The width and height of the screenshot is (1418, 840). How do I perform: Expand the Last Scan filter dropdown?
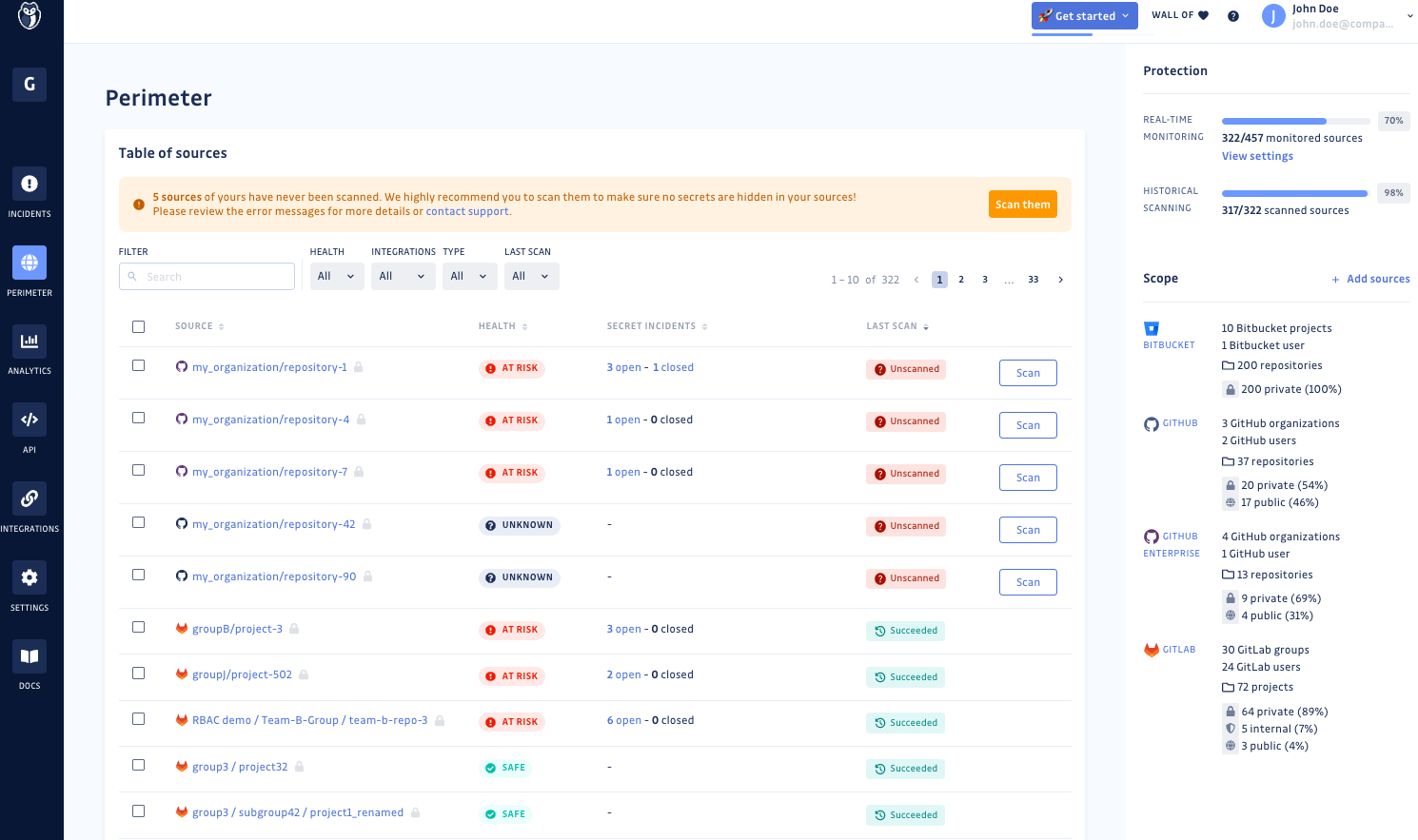click(x=531, y=276)
